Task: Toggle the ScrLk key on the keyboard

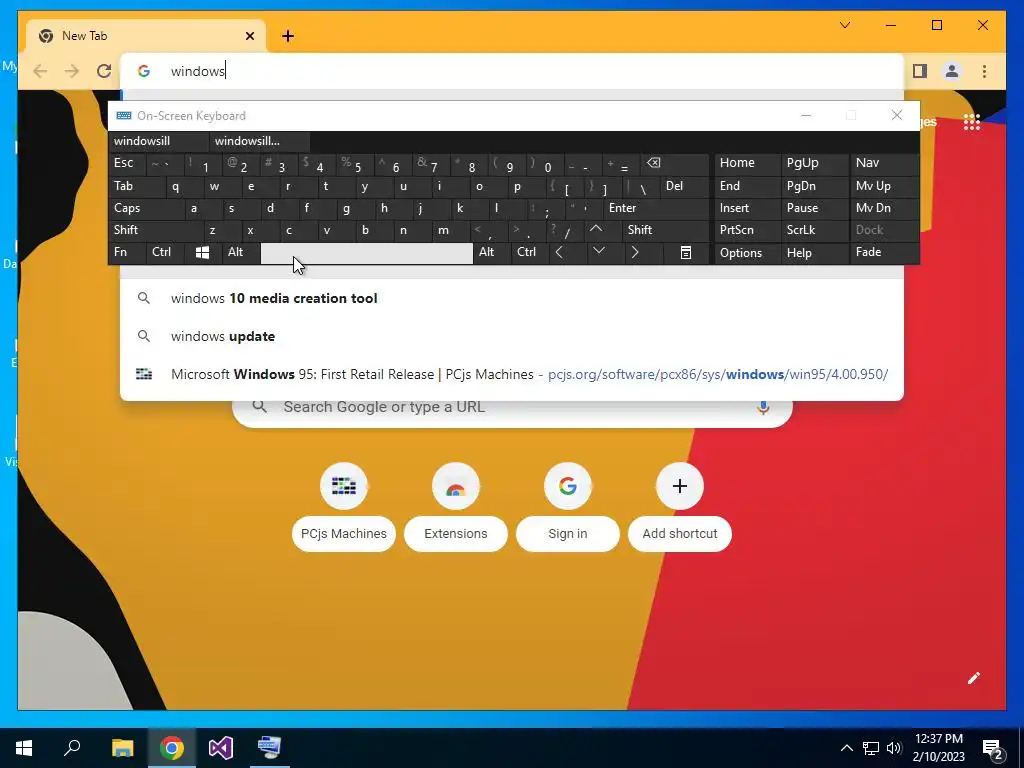Action: [814, 230]
